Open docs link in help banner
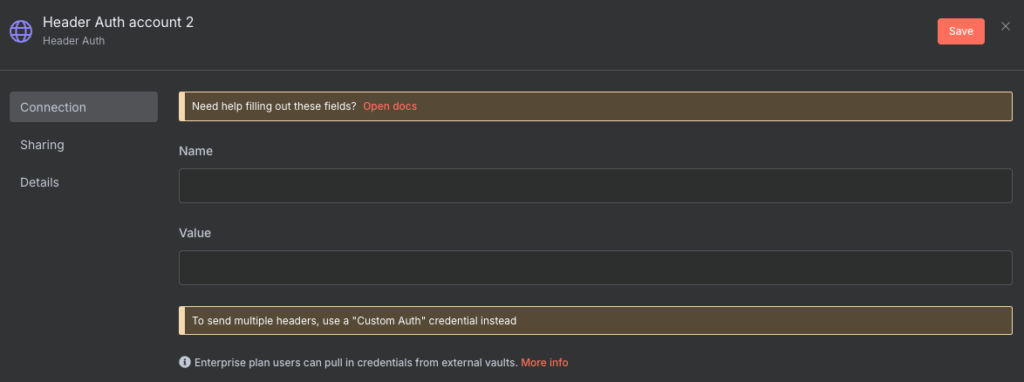This screenshot has height=382, width=1024. (390, 106)
